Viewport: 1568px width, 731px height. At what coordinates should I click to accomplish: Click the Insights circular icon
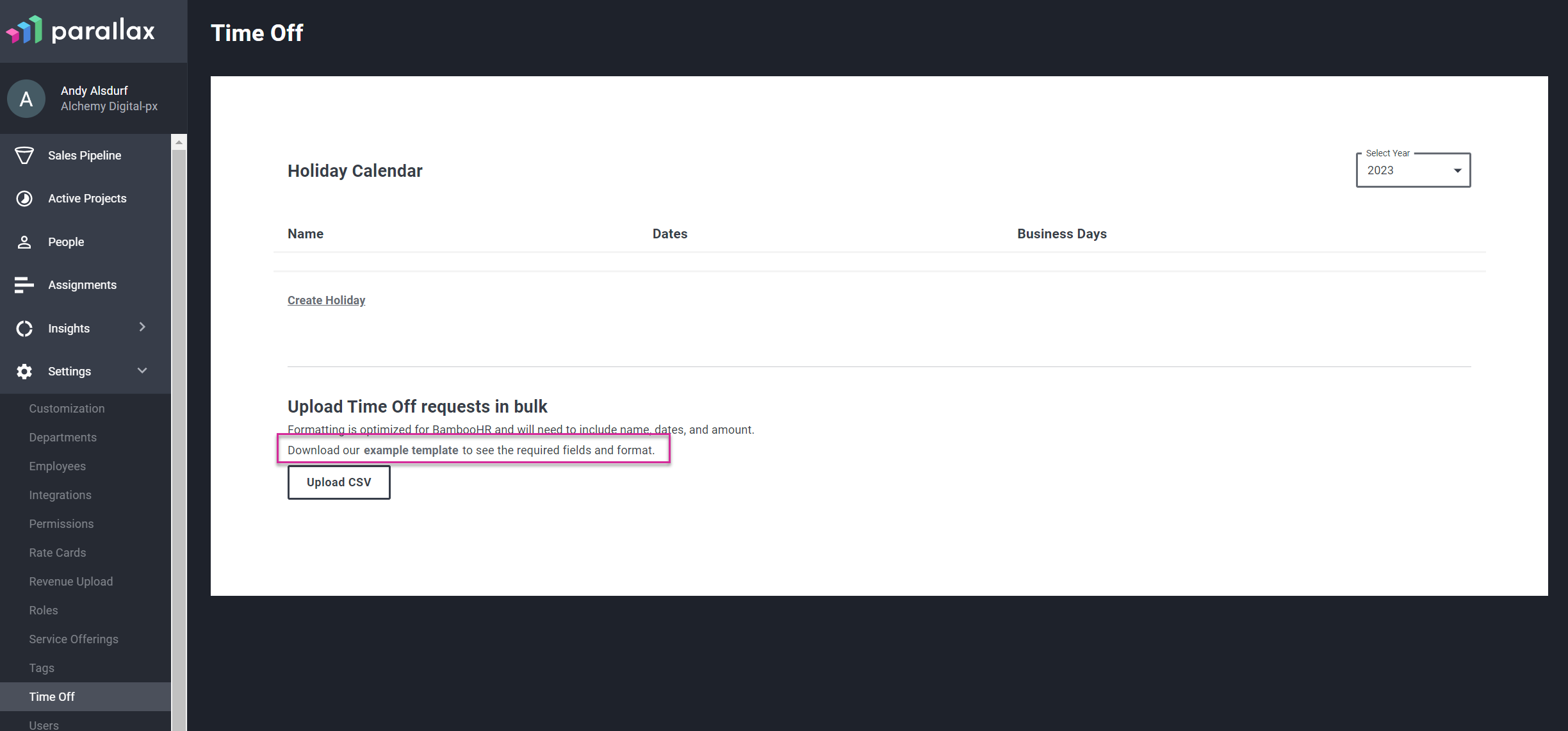(24, 328)
